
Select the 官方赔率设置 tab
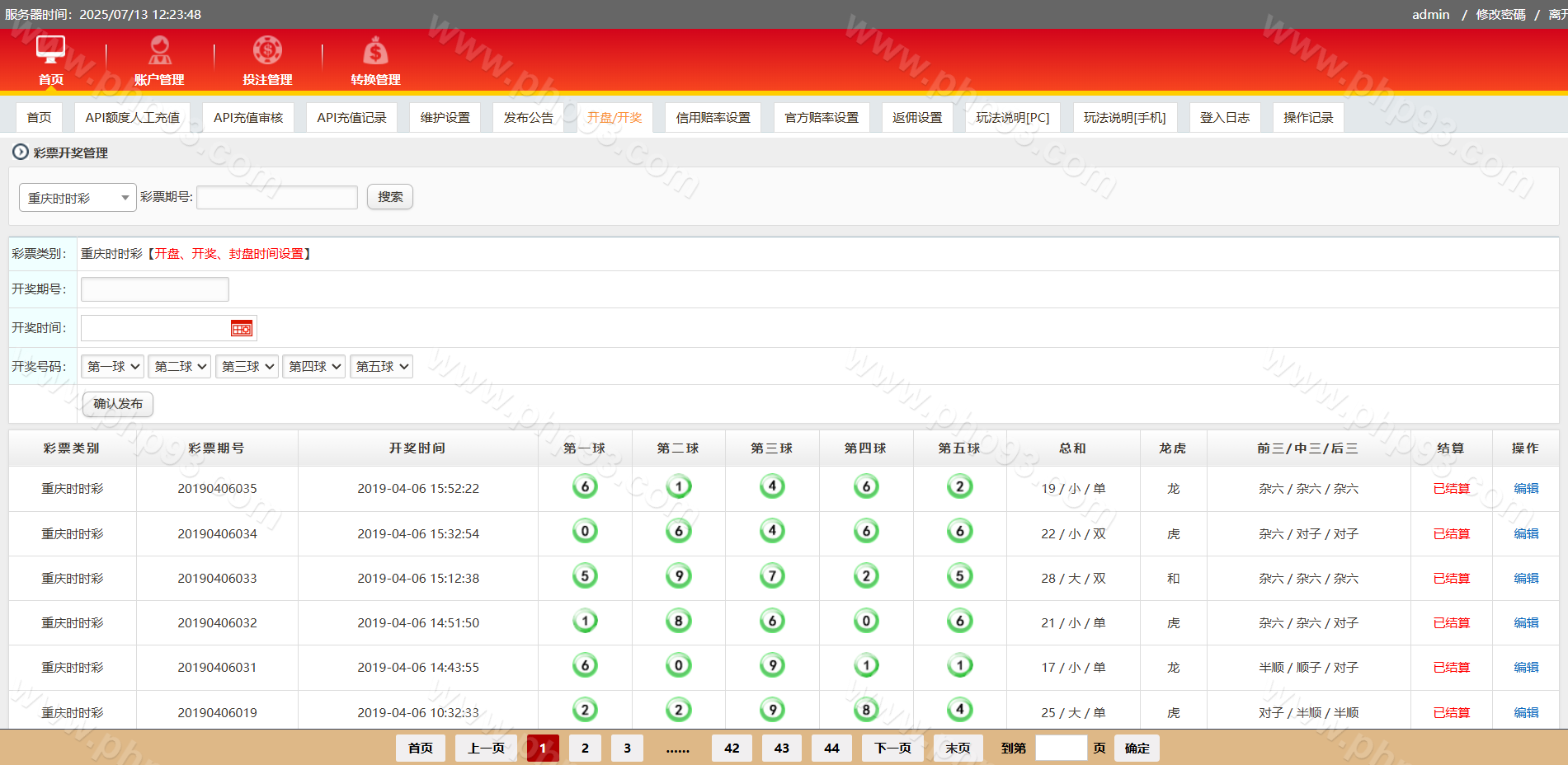(822, 118)
